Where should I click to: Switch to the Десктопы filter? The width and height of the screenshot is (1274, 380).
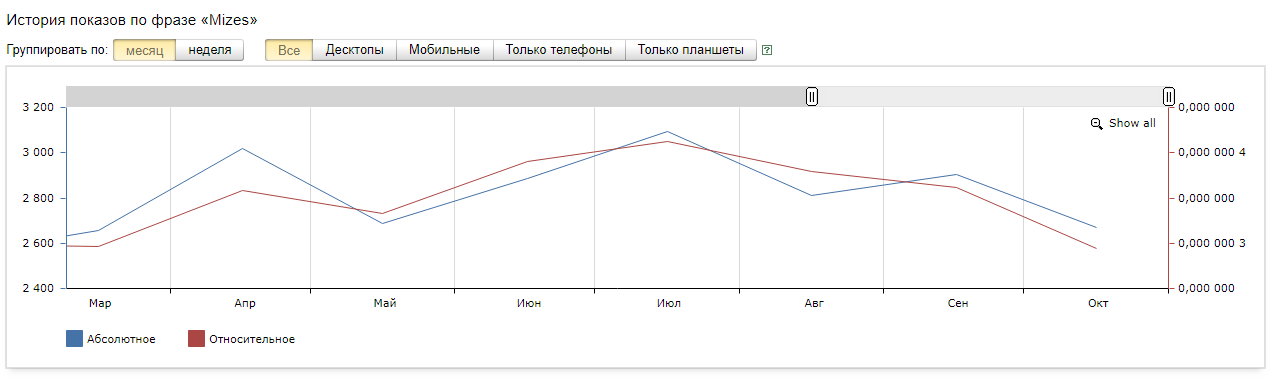pyautogui.click(x=355, y=50)
